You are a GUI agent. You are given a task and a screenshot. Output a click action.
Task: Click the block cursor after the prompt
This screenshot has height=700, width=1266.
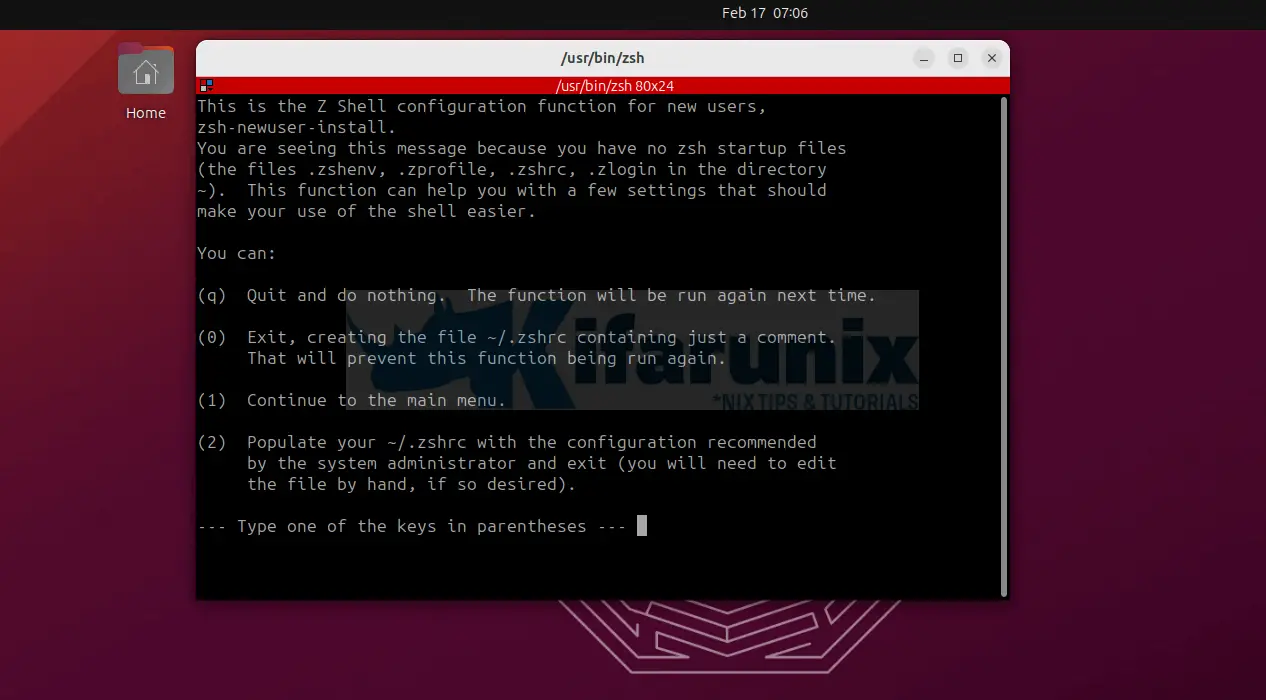[x=642, y=526]
